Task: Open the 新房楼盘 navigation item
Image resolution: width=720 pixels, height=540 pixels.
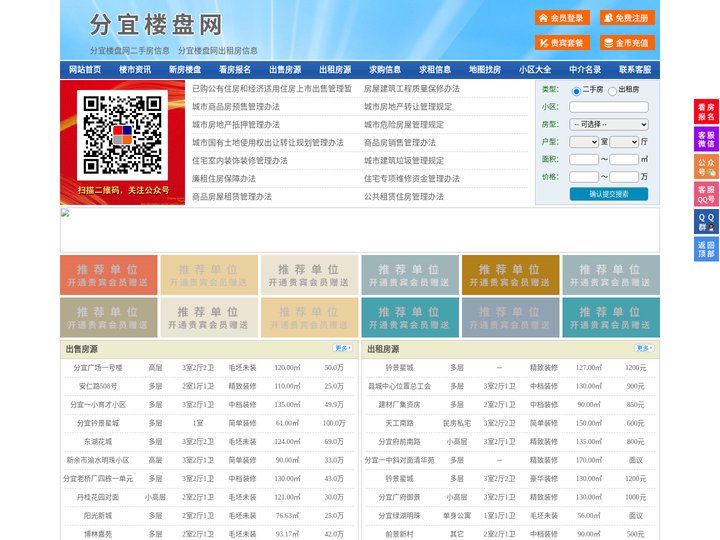Action: click(x=185, y=70)
